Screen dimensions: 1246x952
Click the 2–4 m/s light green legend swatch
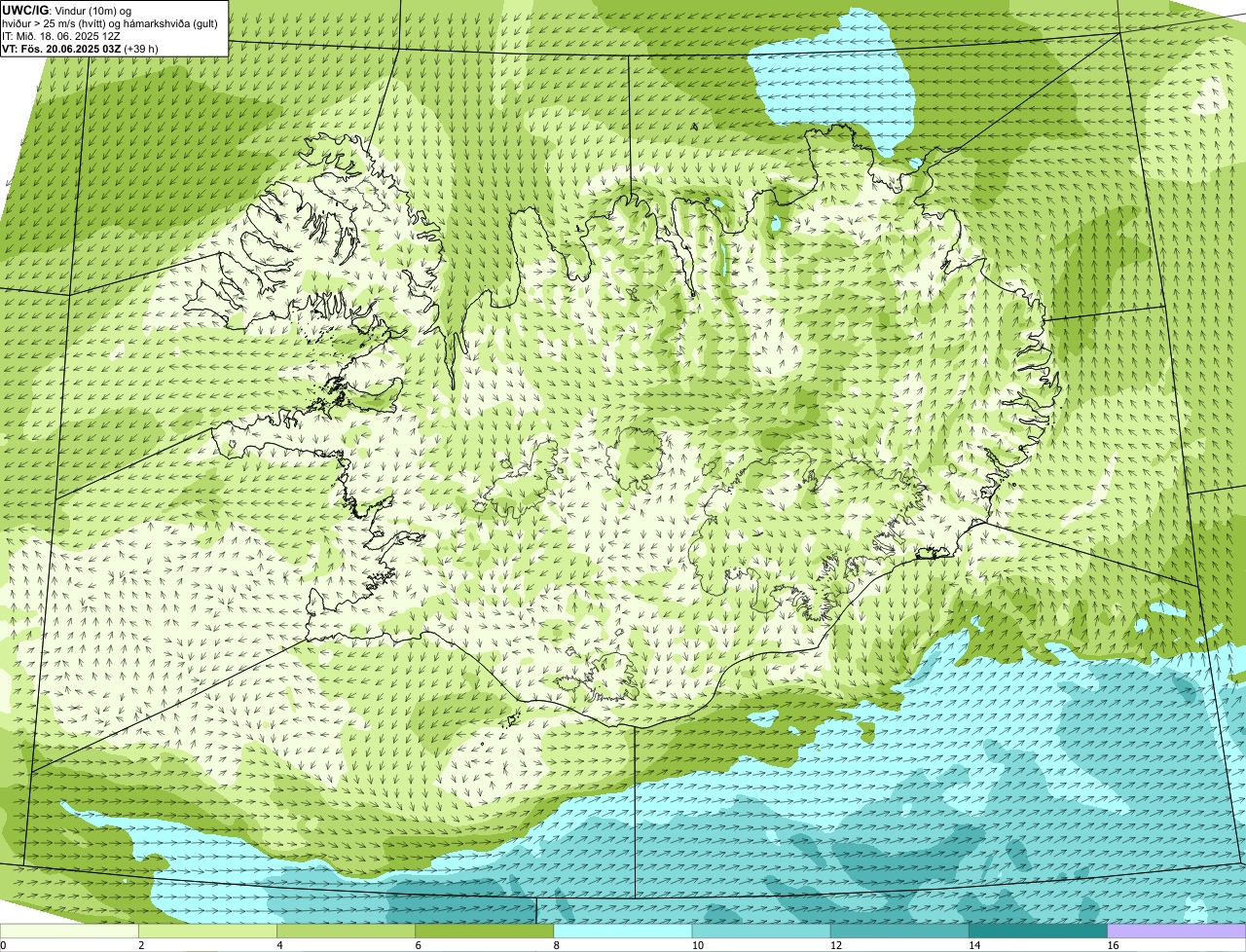point(207,932)
